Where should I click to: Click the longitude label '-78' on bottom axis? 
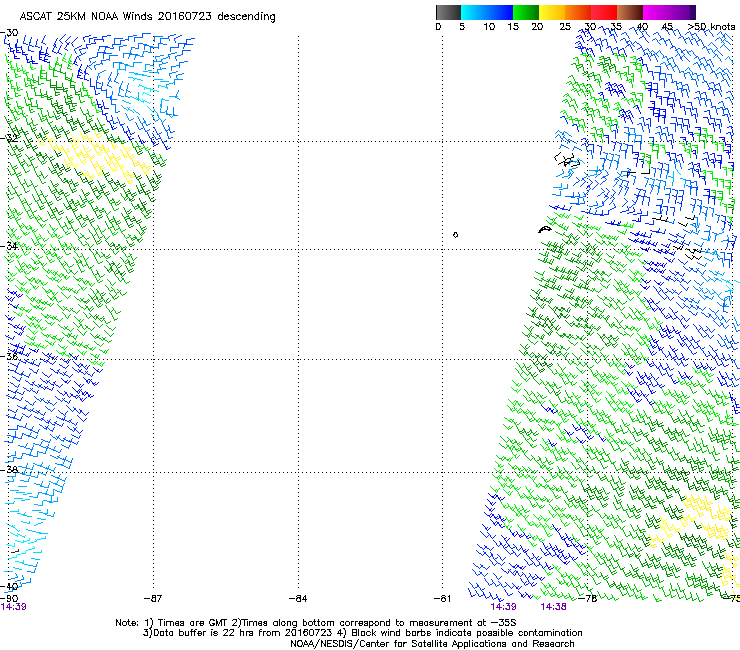[x=588, y=599]
